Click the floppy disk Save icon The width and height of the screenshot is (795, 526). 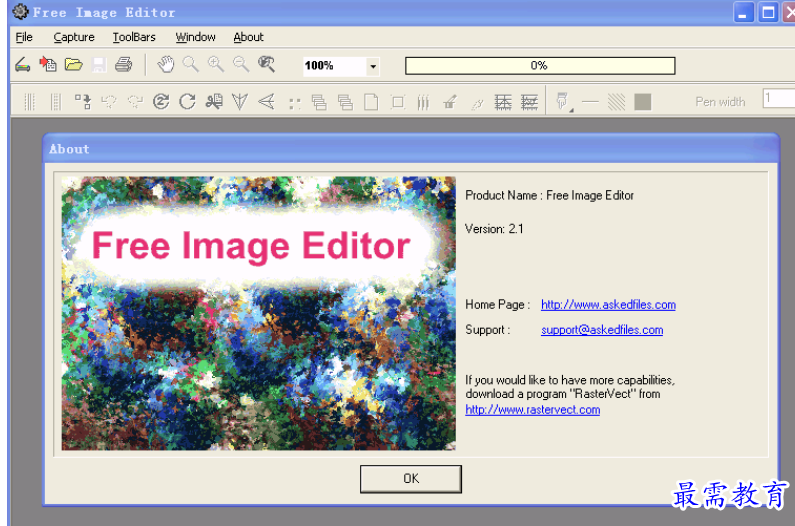click(x=99, y=65)
